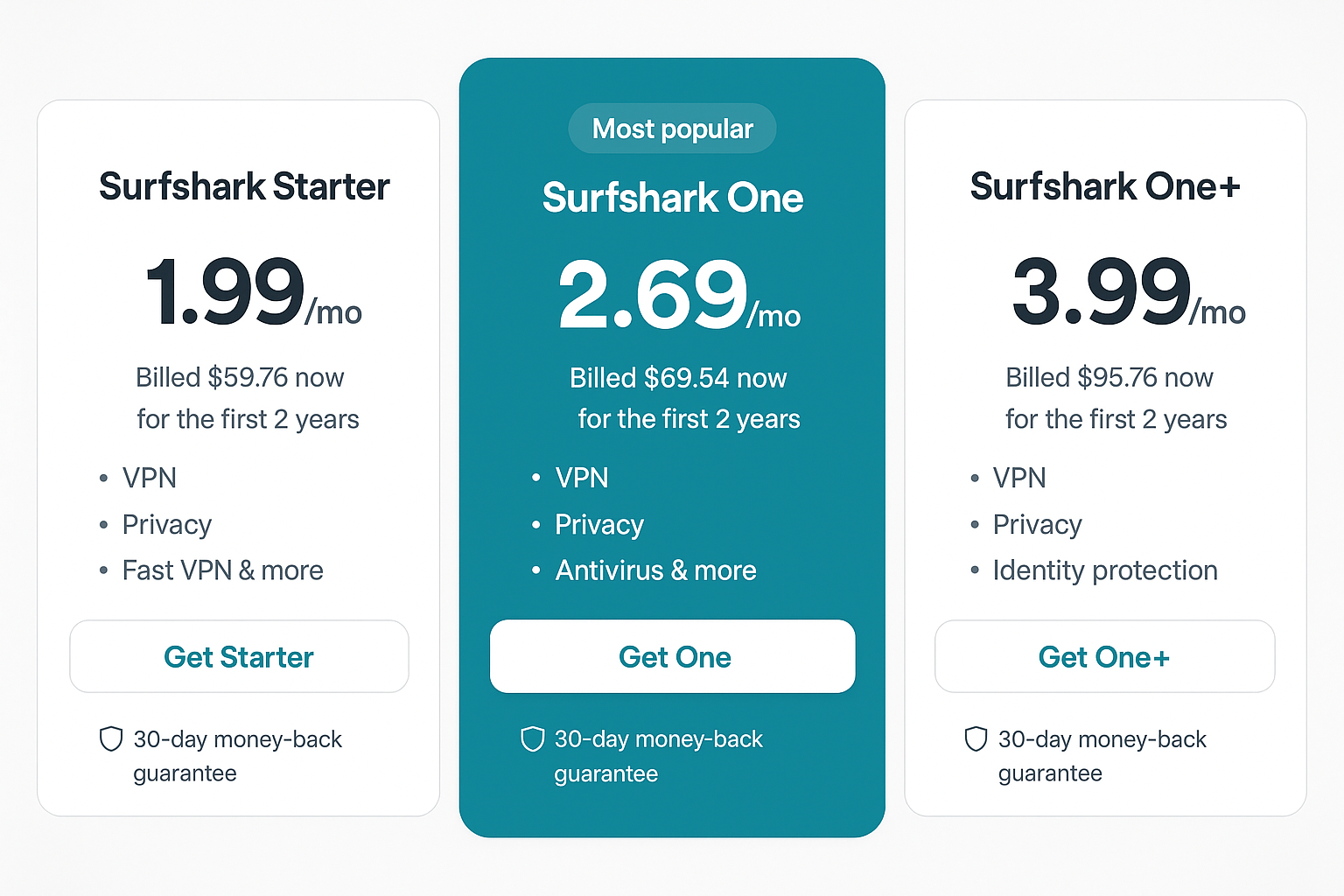Click the VPN bullet item under Surfshark Starter
The width and height of the screenshot is (1344, 896).
(x=150, y=478)
